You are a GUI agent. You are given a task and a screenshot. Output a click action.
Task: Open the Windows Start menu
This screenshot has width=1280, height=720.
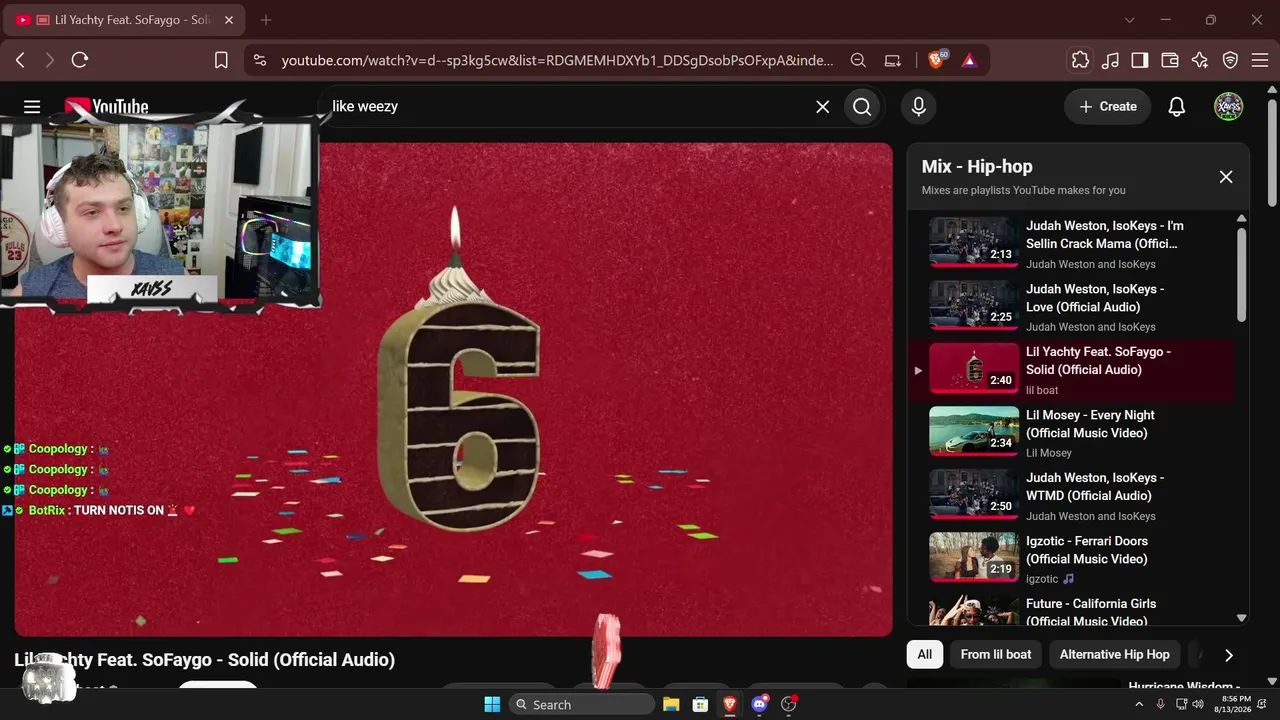(492, 704)
